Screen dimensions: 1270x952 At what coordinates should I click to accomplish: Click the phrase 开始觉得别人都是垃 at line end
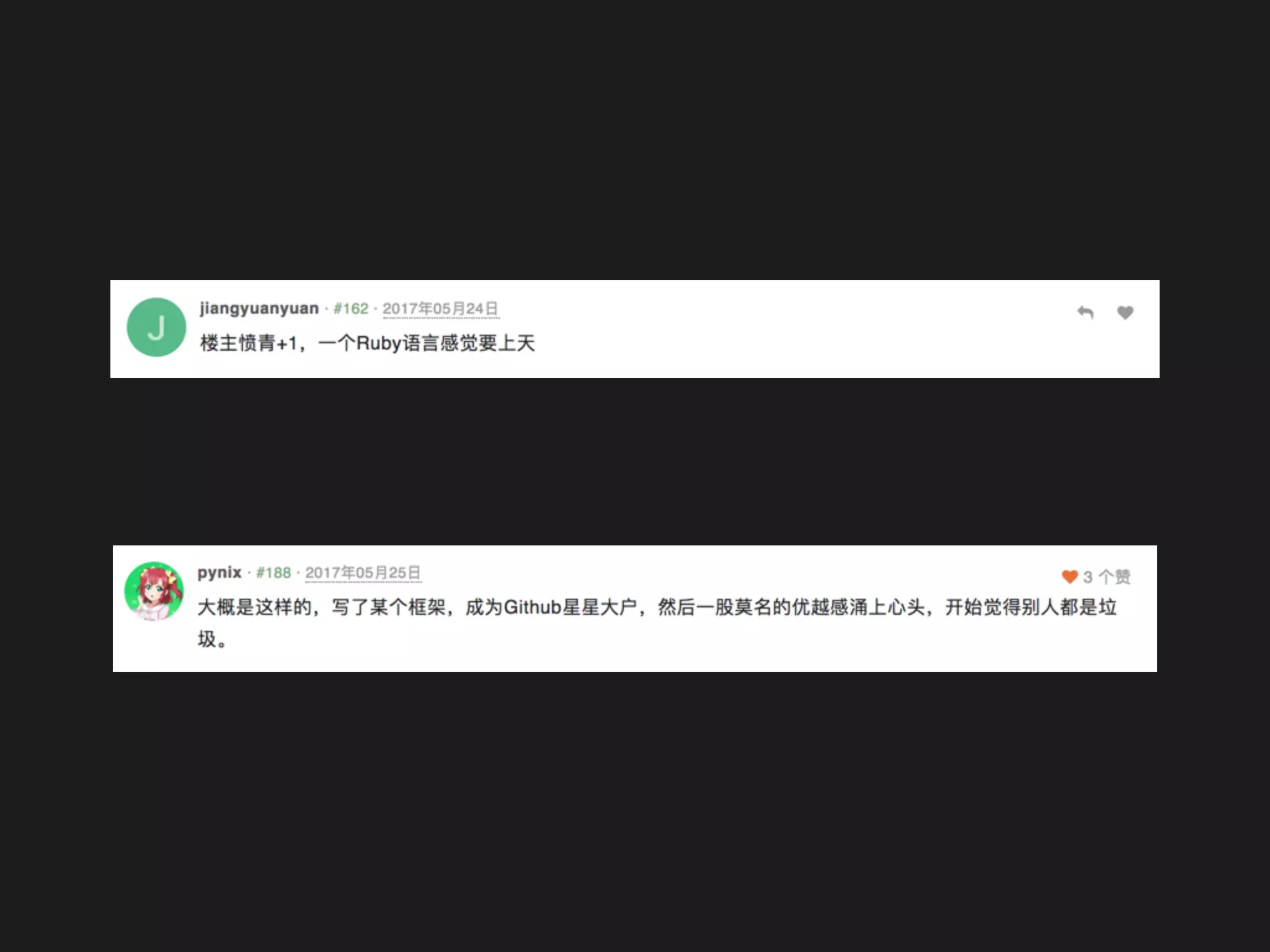(1031, 607)
